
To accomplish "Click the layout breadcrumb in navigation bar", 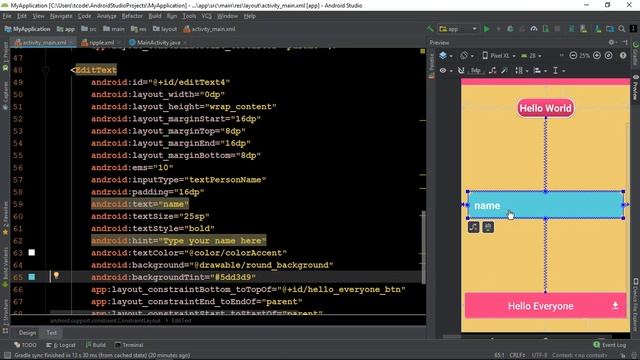I will point(165,29).
